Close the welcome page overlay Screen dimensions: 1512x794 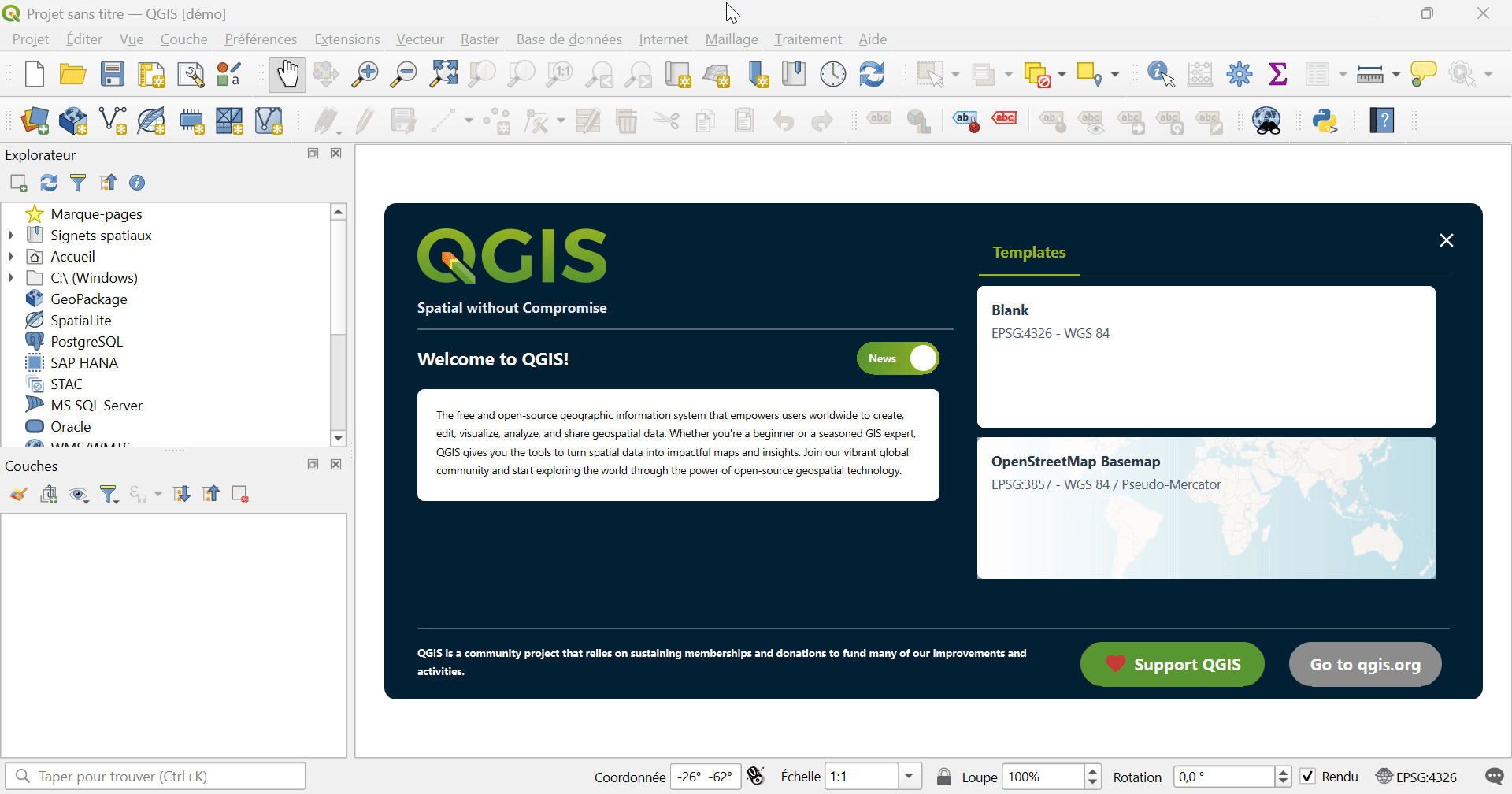pos(1447,240)
